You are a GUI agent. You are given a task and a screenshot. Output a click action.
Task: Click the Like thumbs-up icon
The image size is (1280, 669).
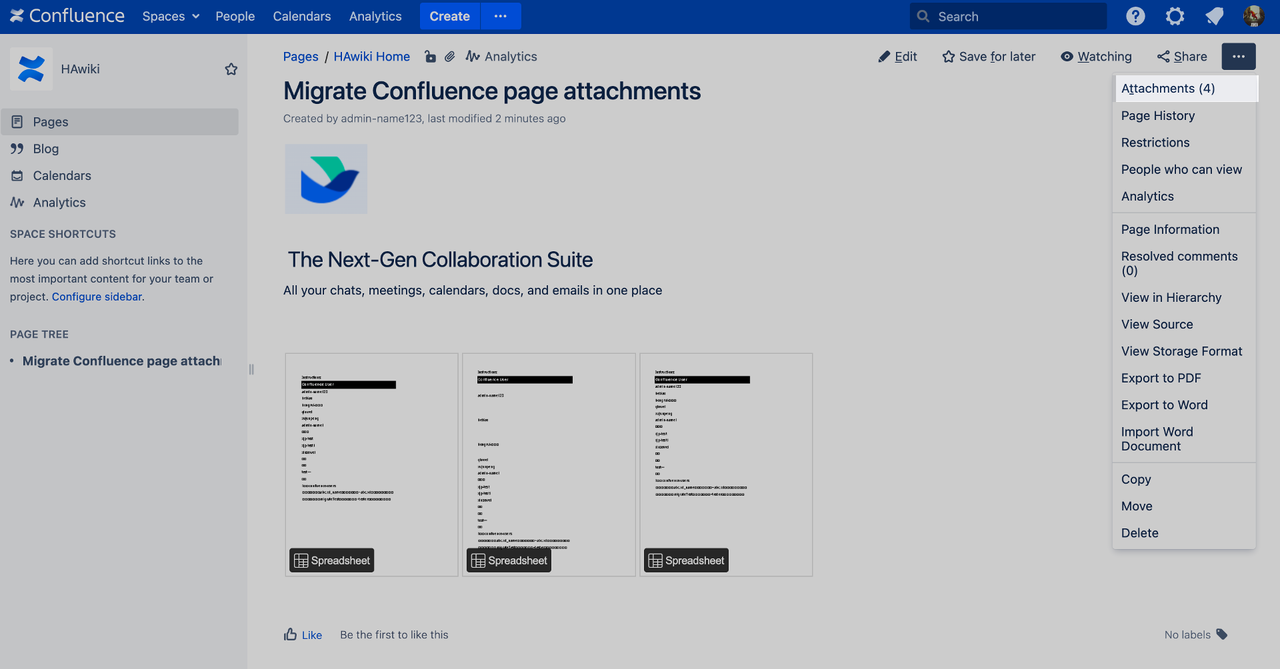point(288,634)
